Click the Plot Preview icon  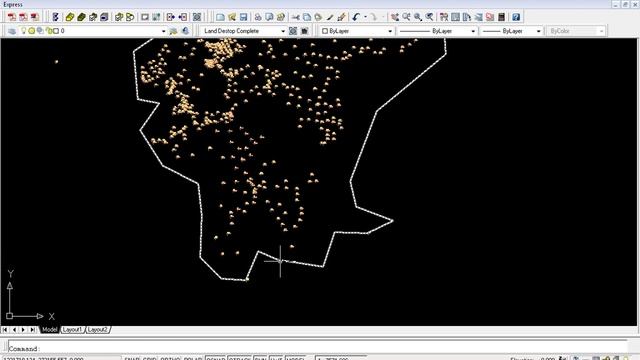pyautogui.click(x=269, y=17)
